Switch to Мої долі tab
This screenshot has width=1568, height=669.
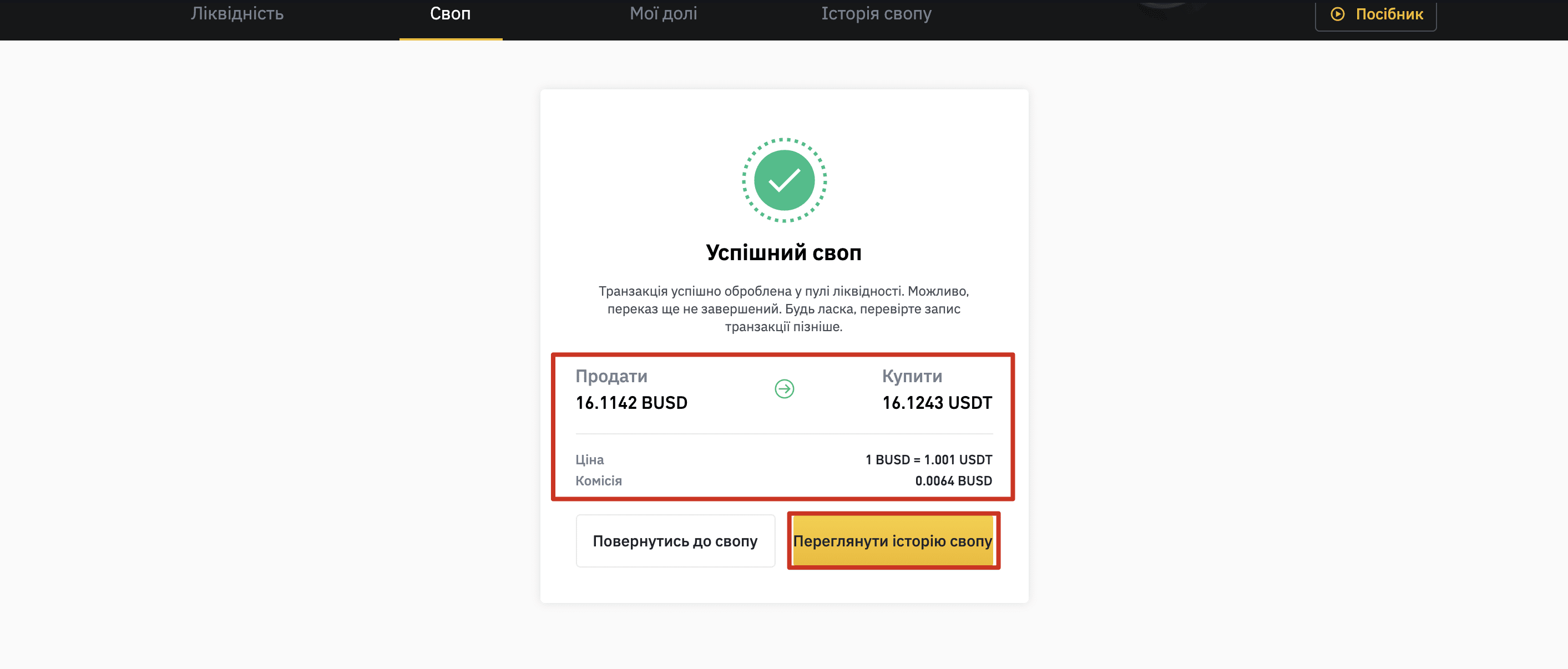point(664,13)
